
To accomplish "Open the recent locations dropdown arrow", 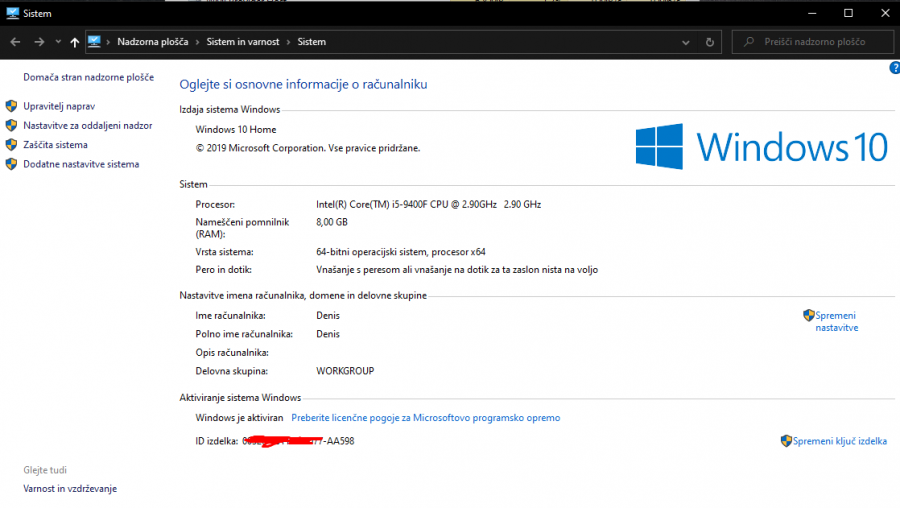I will point(58,42).
